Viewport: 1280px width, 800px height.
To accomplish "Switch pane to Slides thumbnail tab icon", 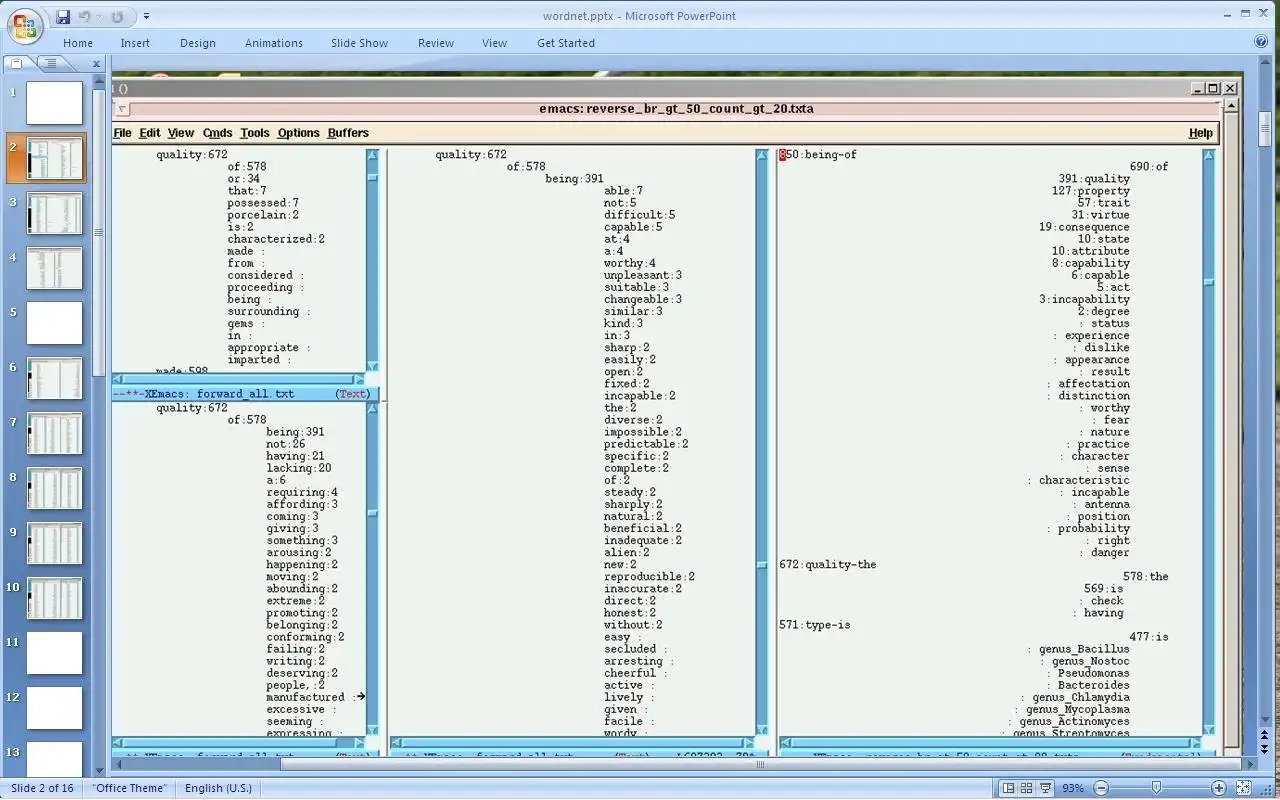I will (16, 63).
